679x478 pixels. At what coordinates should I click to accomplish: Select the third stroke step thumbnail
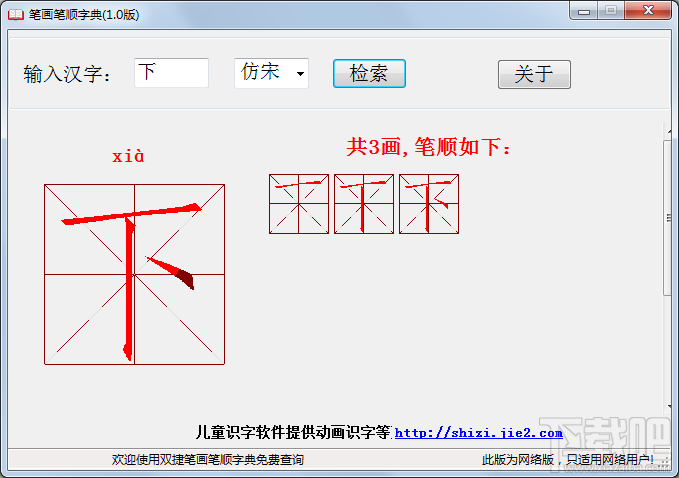[429, 204]
